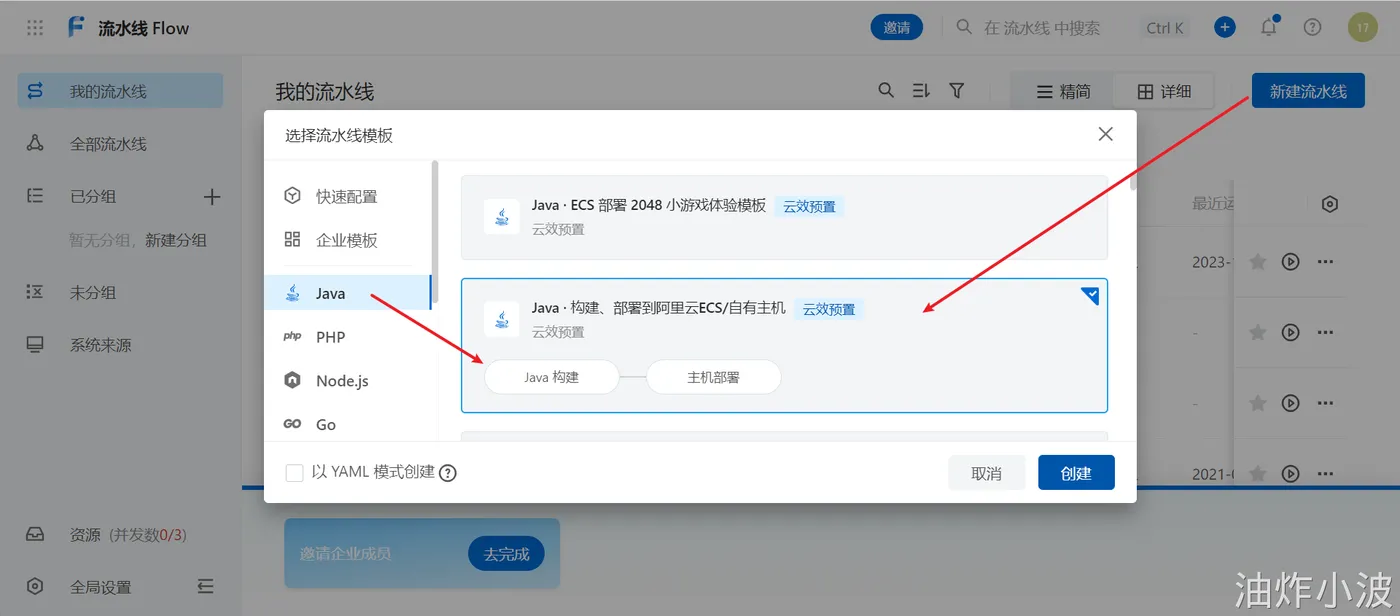Open the filter funnel icon
The height and width of the screenshot is (616, 1400).
[x=957, y=90]
